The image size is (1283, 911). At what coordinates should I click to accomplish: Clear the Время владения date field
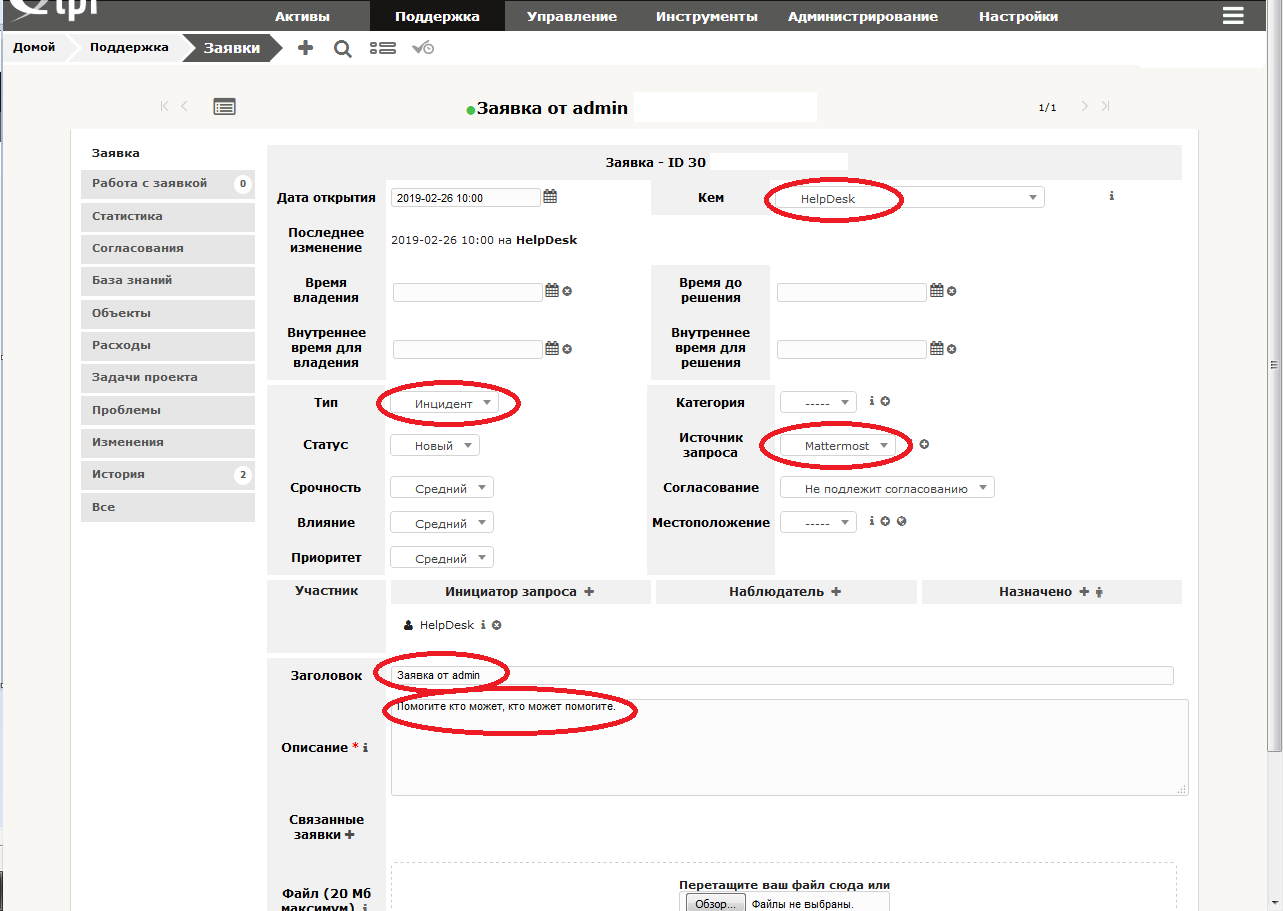567,292
